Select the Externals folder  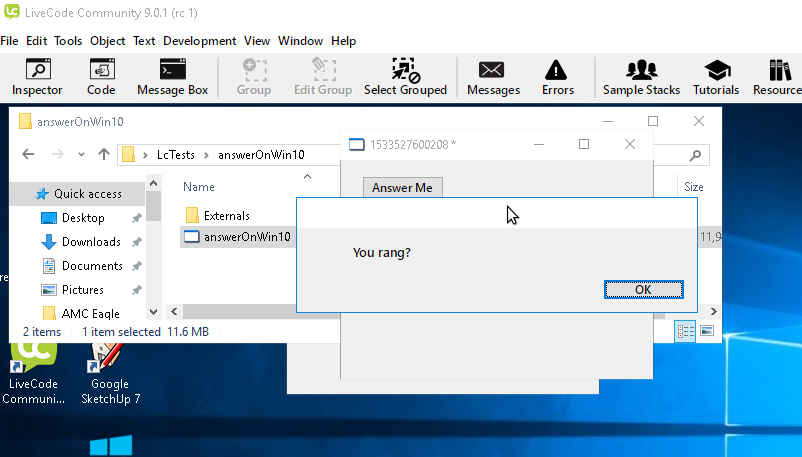coord(226,215)
